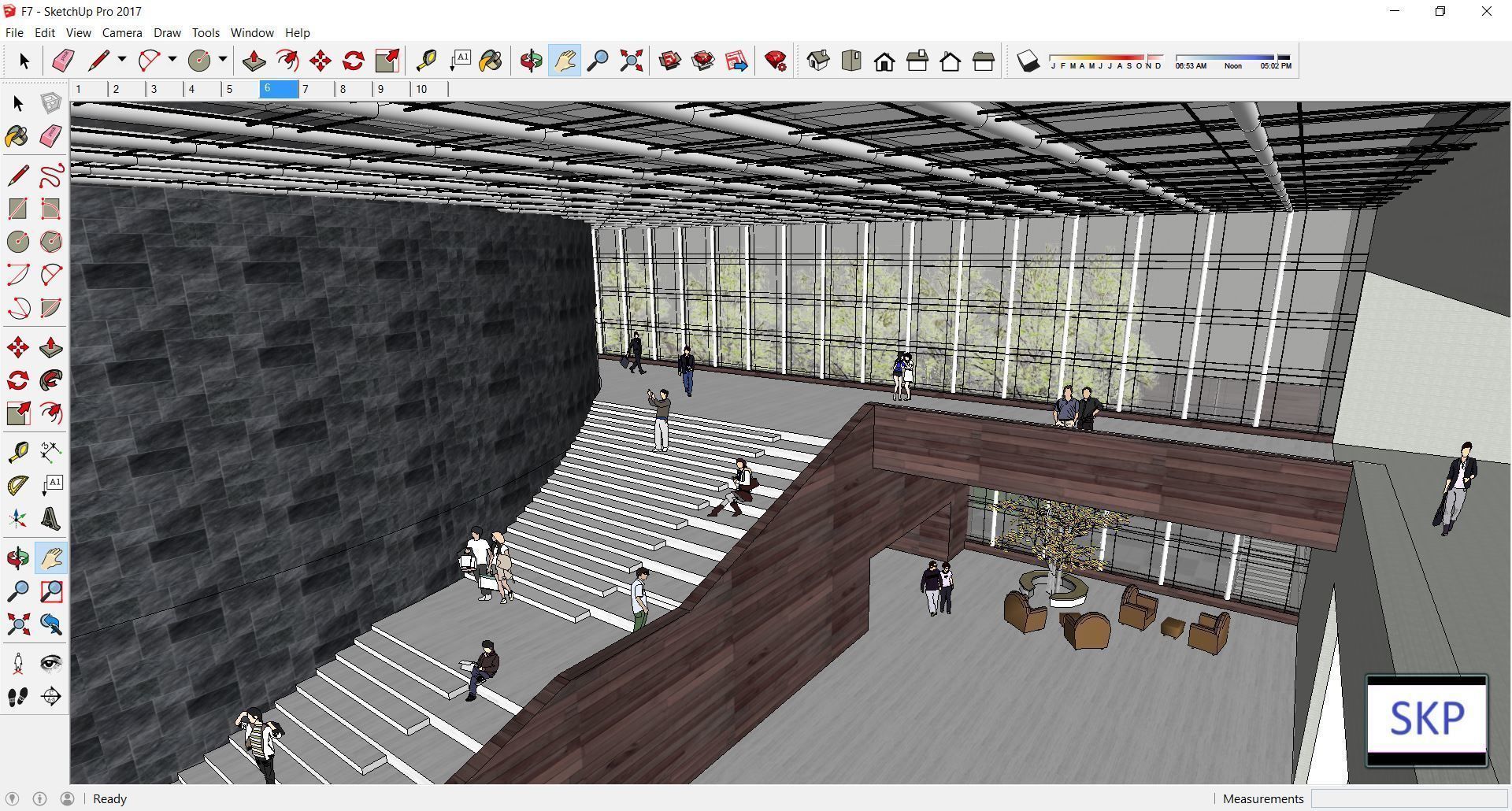Pick Paint Bucket tool in top toolbar
The width and height of the screenshot is (1512, 811).
point(491,61)
